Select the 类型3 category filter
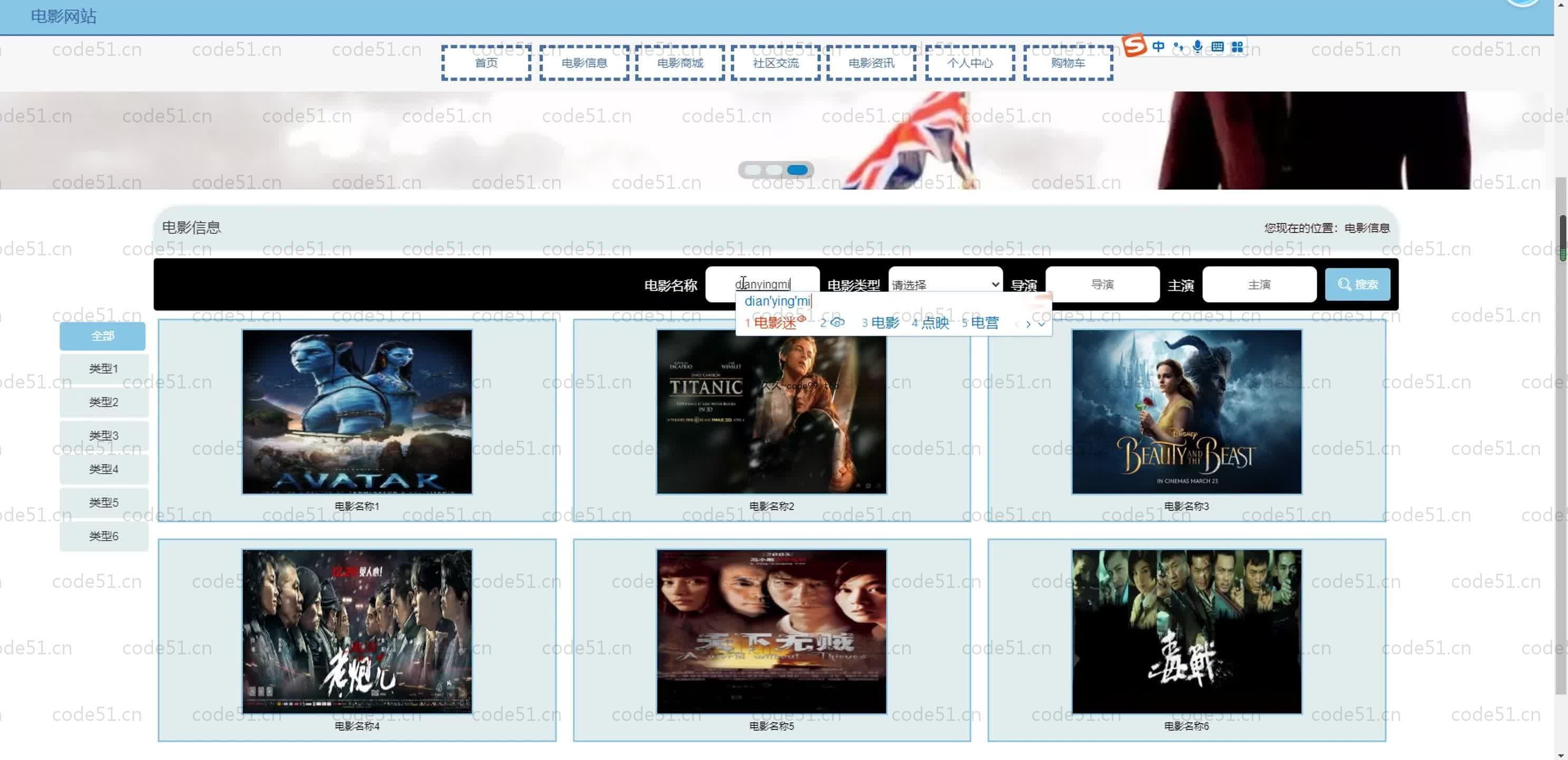The height and width of the screenshot is (760, 1568). point(103,435)
